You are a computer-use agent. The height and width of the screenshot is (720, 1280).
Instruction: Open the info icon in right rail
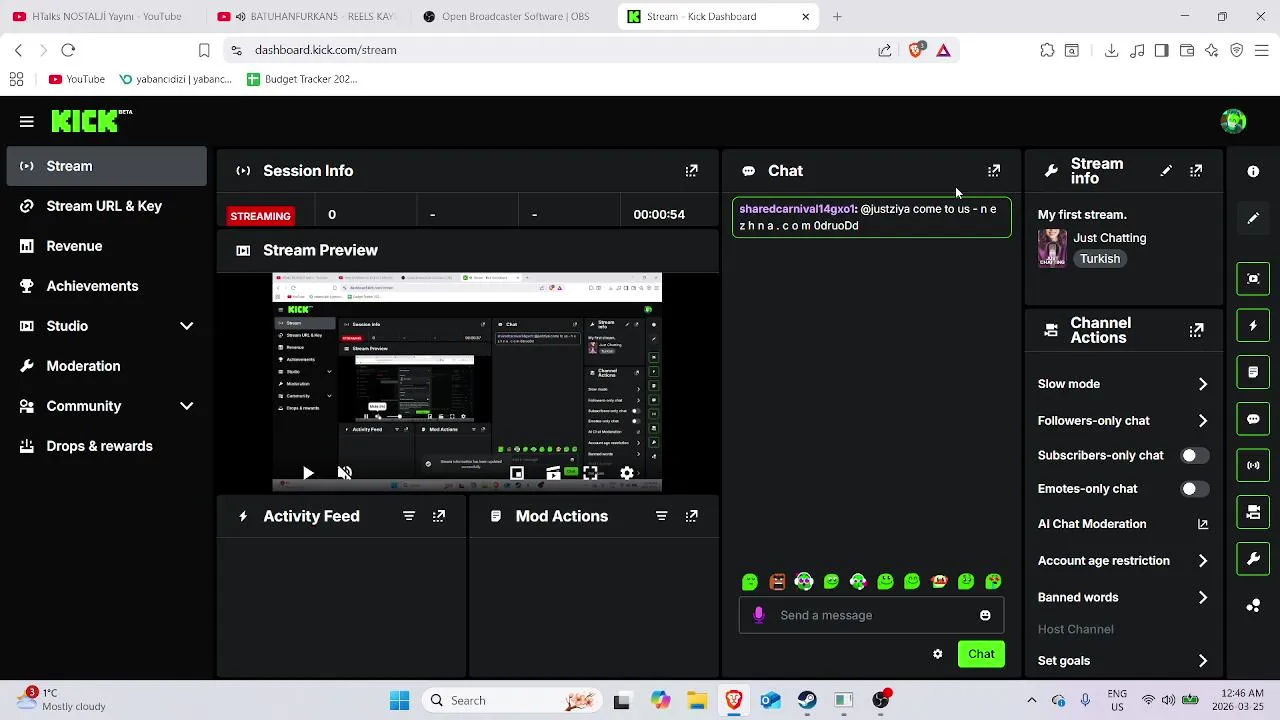(x=1253, y=172)
